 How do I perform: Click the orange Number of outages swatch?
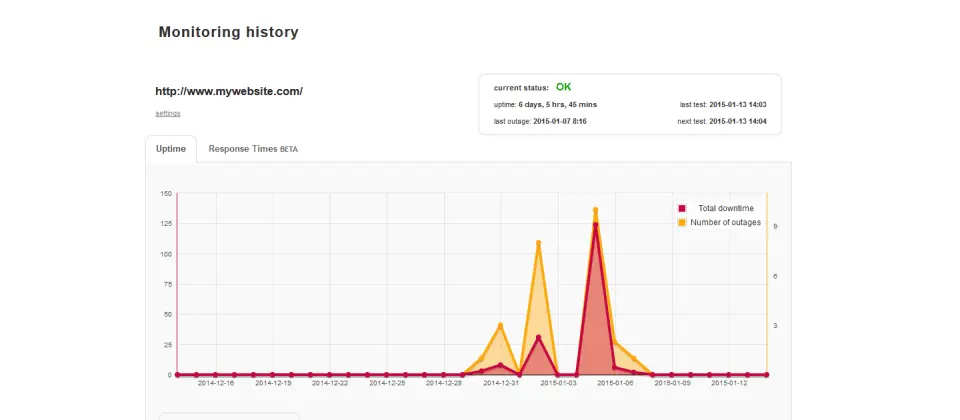point(682,222)
